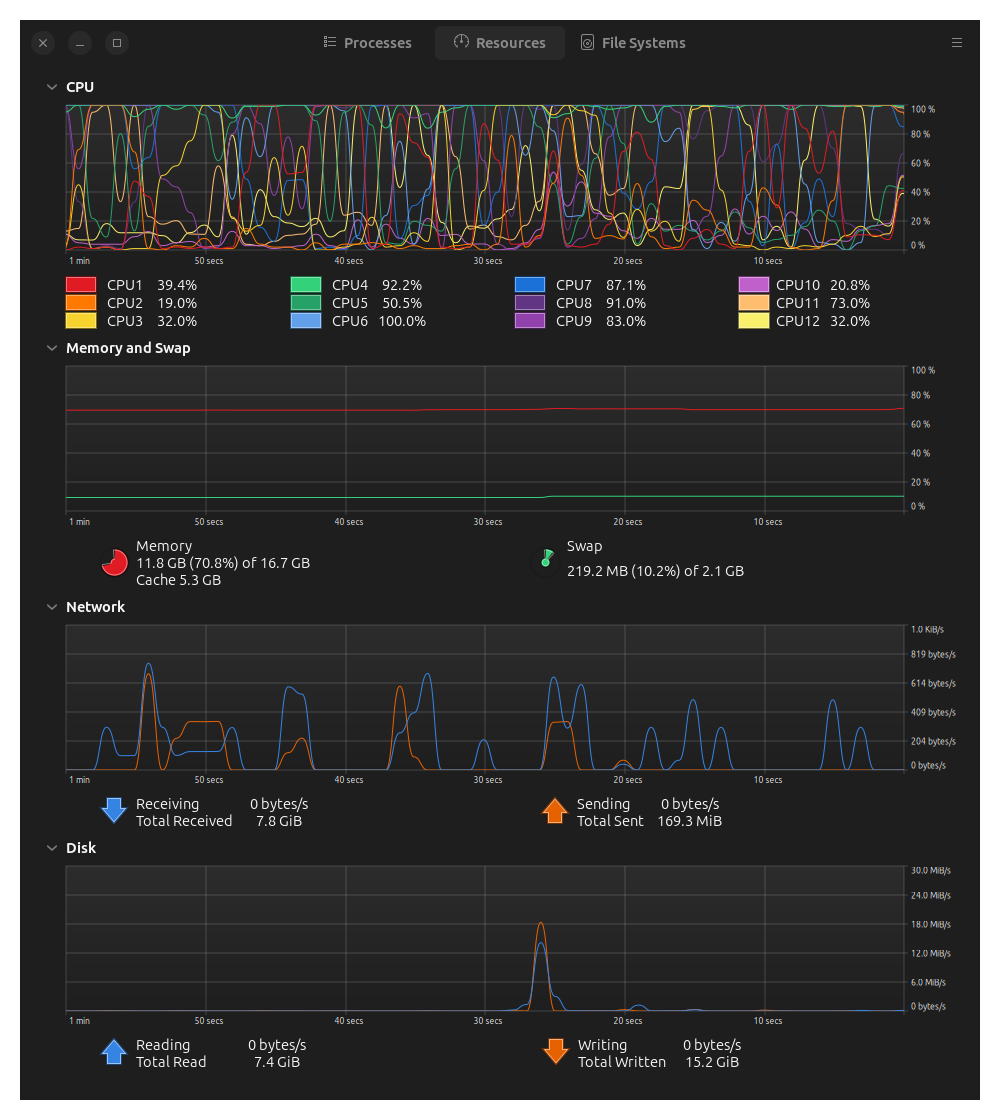The width and height of the screenshot is (1000, 1120).
Task: Click the Memory usage pie icon
Action: click(x=114, y=563)
